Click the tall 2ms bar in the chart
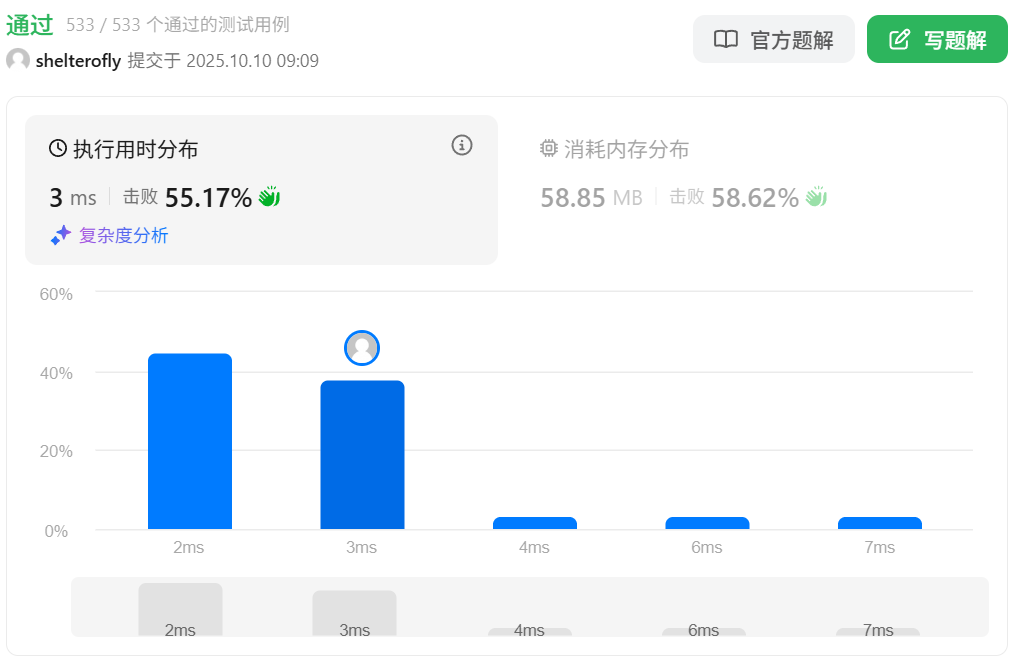The height and width of the screenshot is (663, 1017). [x=190, y=441]
